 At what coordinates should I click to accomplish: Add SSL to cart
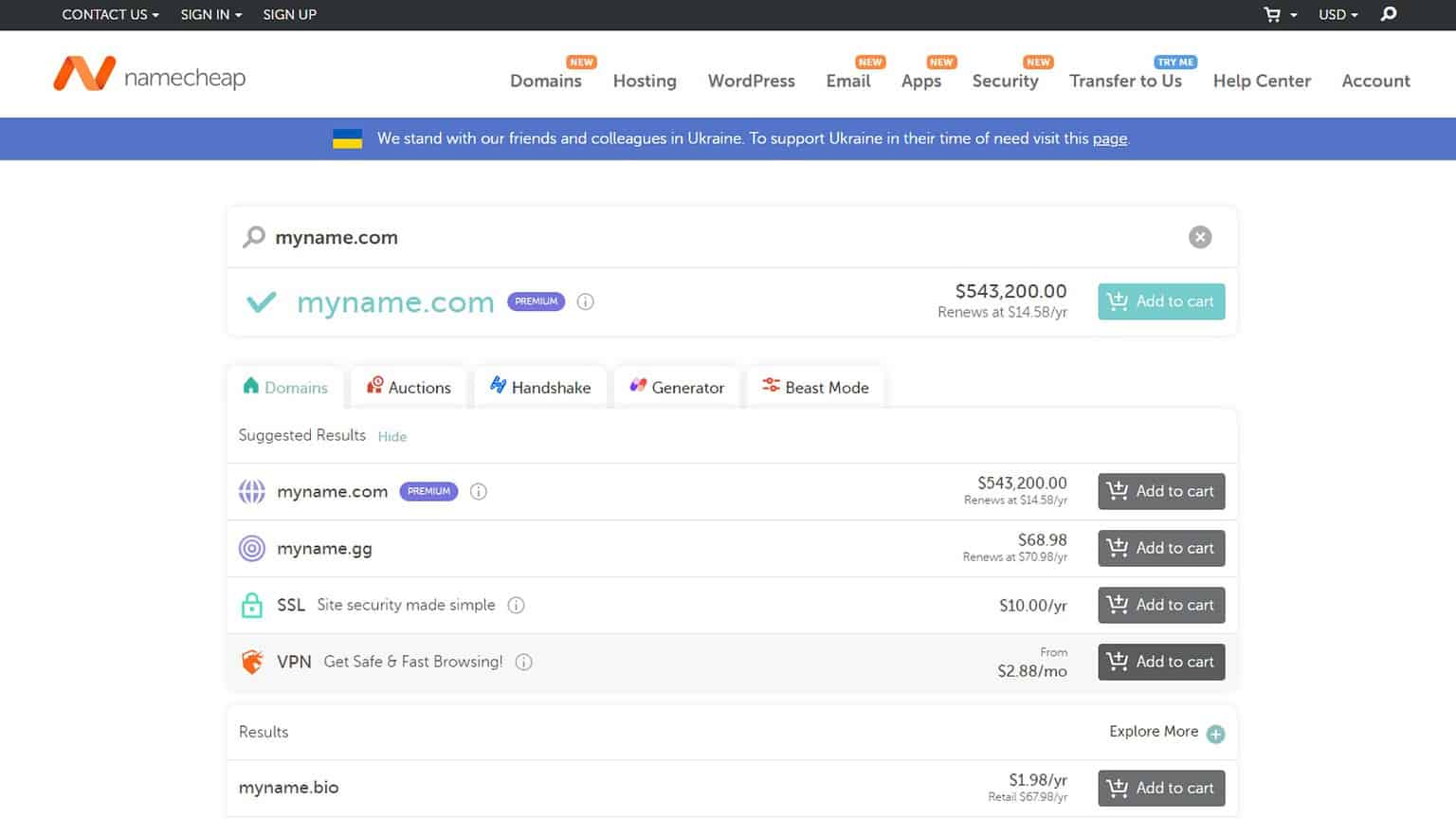click(1161, 605)
